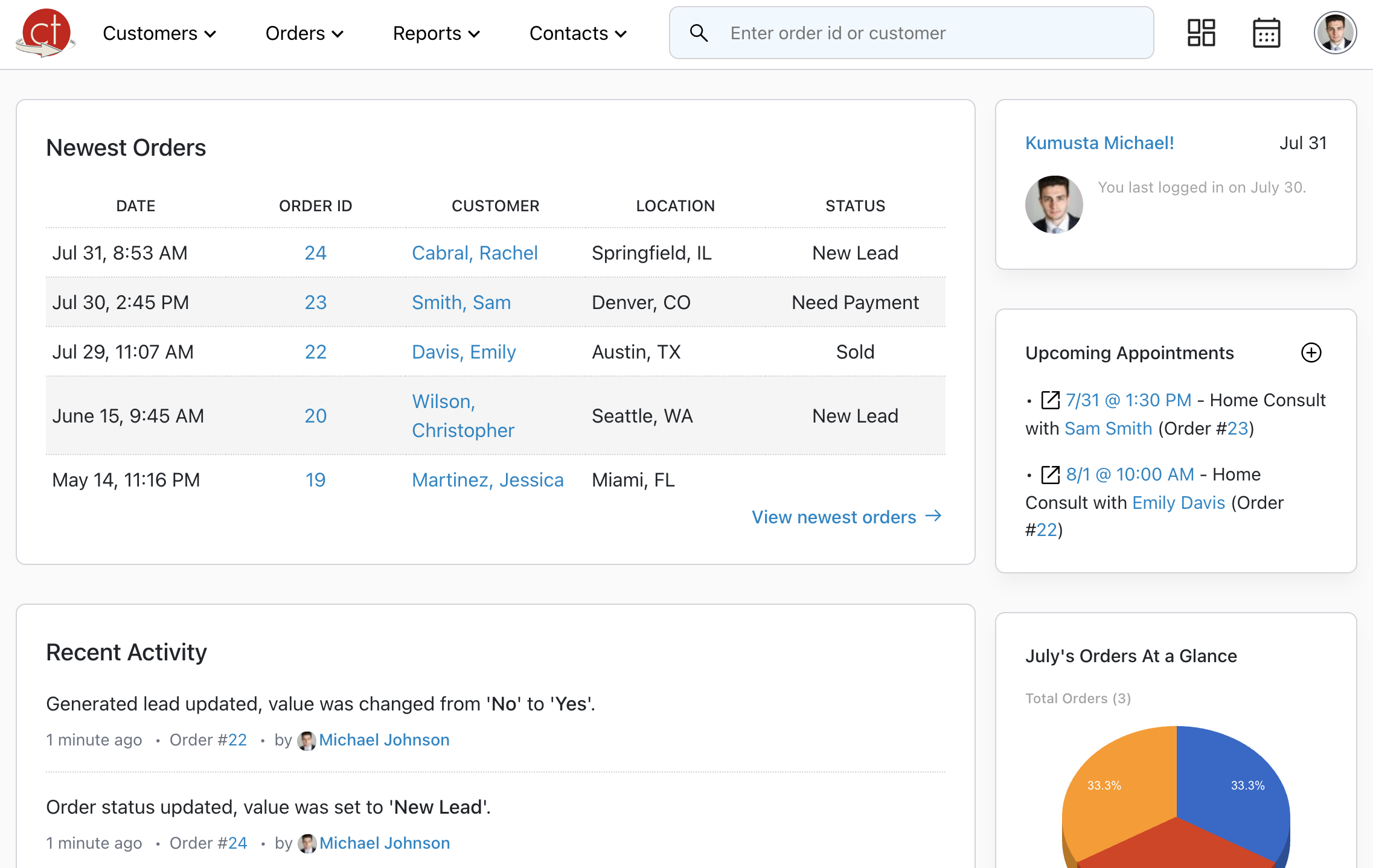Open the calendar icon in top bar
The height and width of the screenshot is (868, 1373).
click(x=1266, y=33)
